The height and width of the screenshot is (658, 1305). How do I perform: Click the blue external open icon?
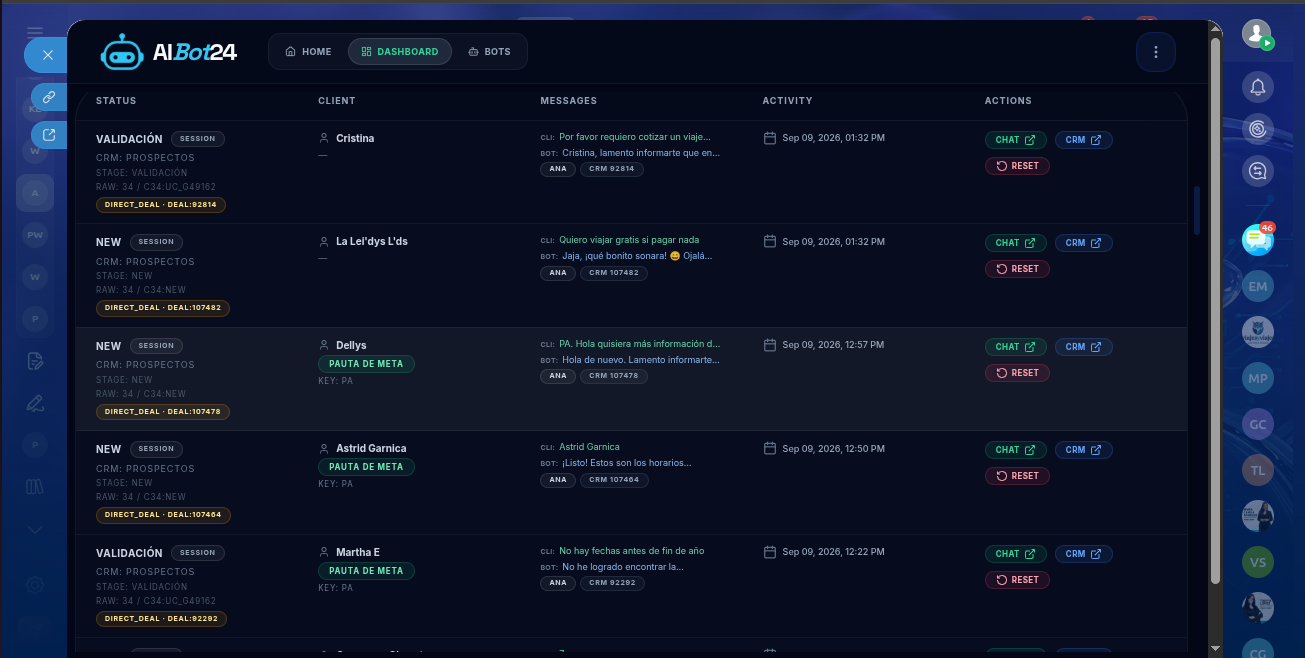(x=49, y=135)
